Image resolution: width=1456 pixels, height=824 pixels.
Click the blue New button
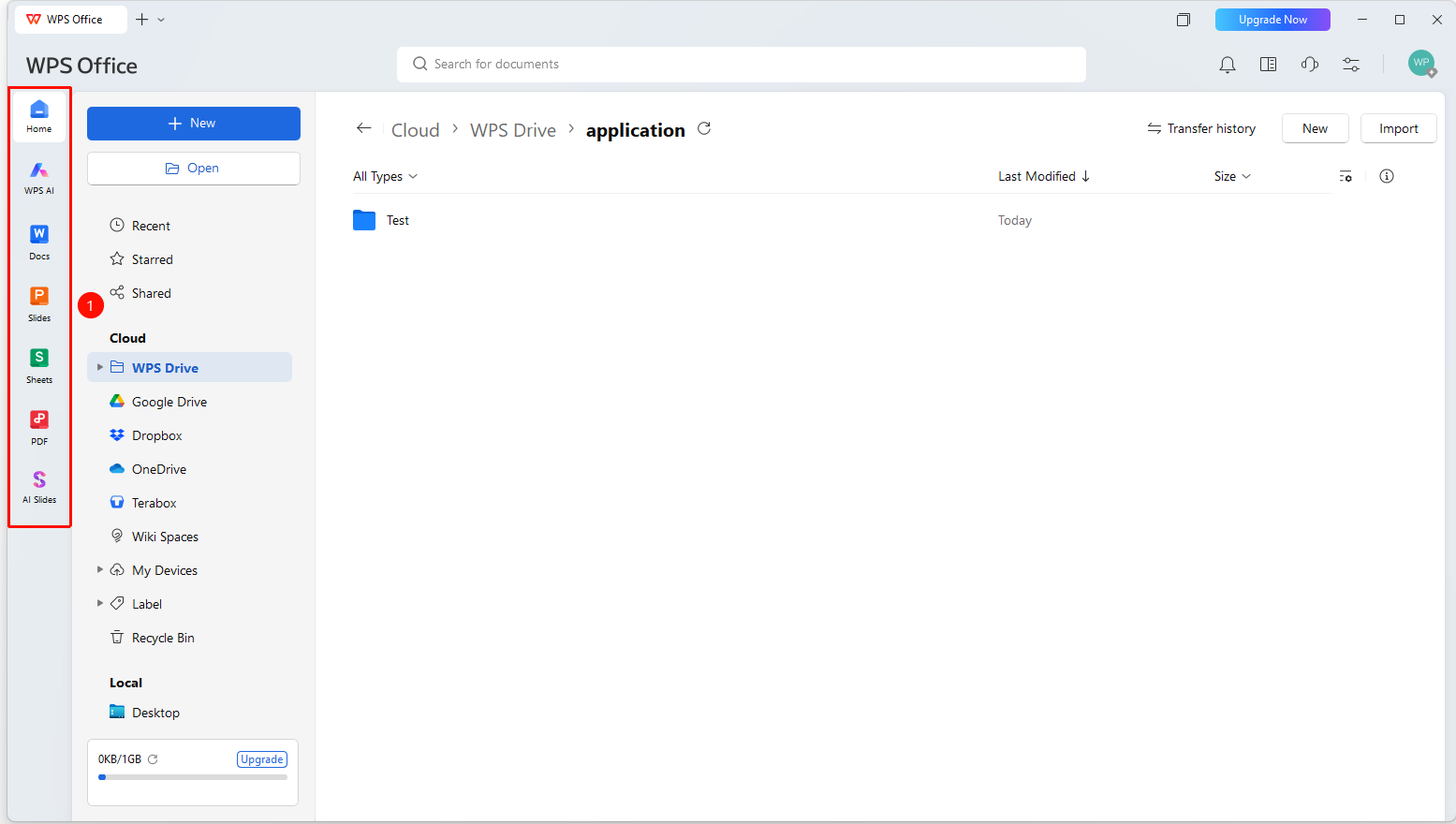(x=194, y=124)
